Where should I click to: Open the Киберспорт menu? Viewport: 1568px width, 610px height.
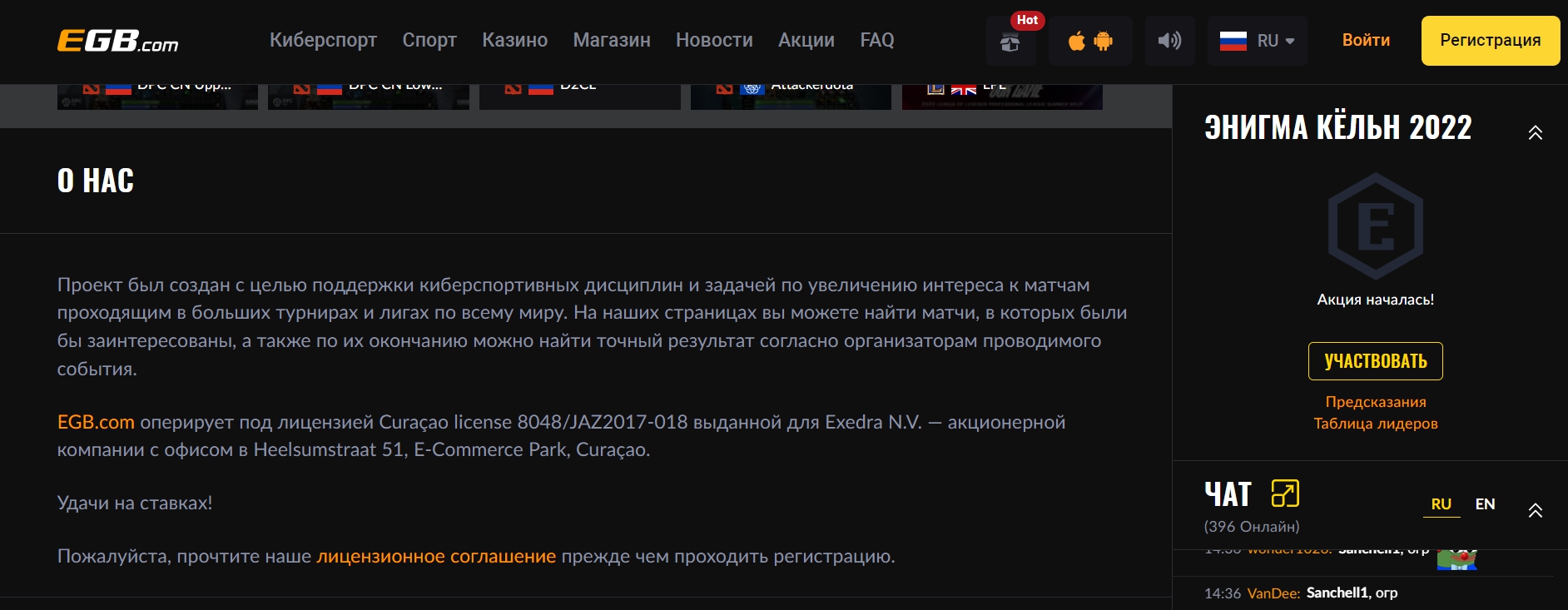(323, 40)
